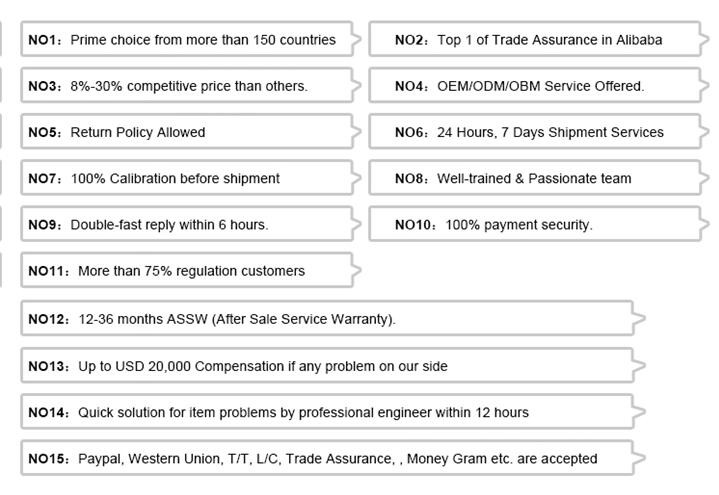Open 'OEM/ODM/OBM Service Offered' item
Viewport: 719px width, 495px height.
tap(529, 86)
